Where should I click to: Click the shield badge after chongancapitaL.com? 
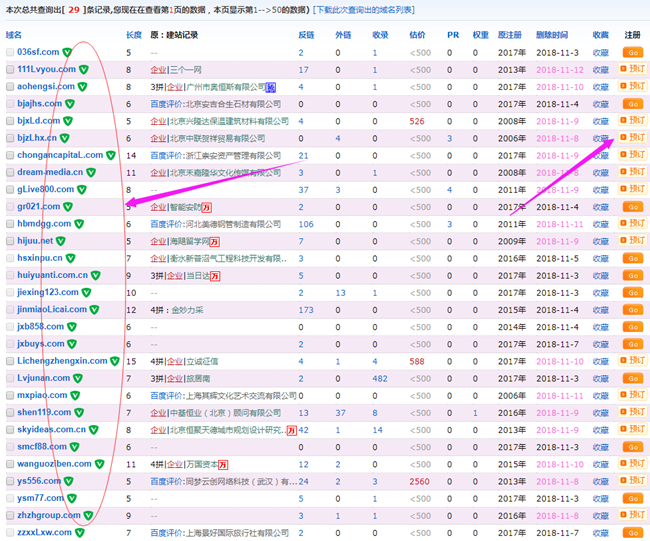110,155
